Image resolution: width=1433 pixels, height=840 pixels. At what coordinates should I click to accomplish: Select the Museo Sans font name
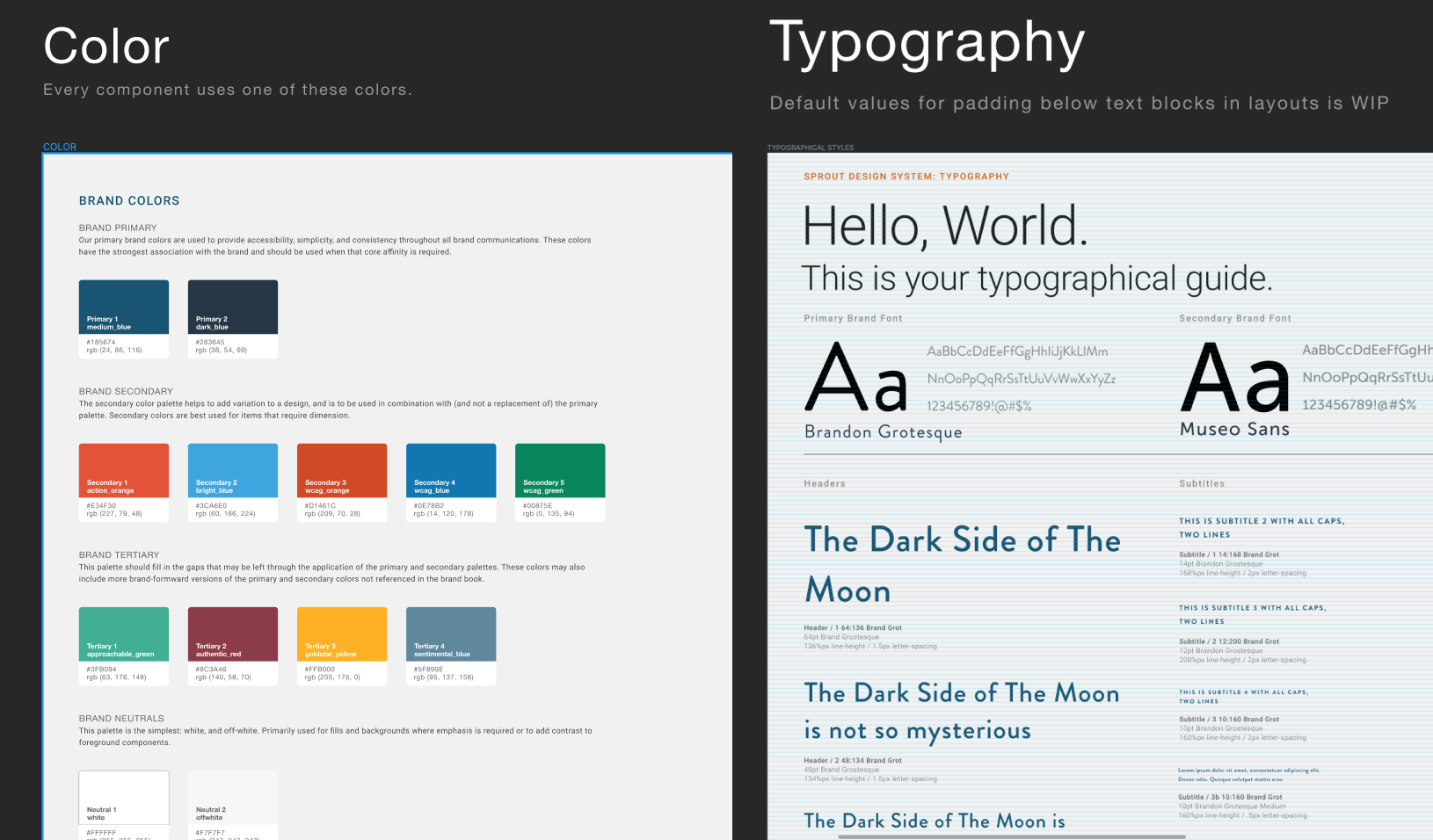[x=1234, y=429]
